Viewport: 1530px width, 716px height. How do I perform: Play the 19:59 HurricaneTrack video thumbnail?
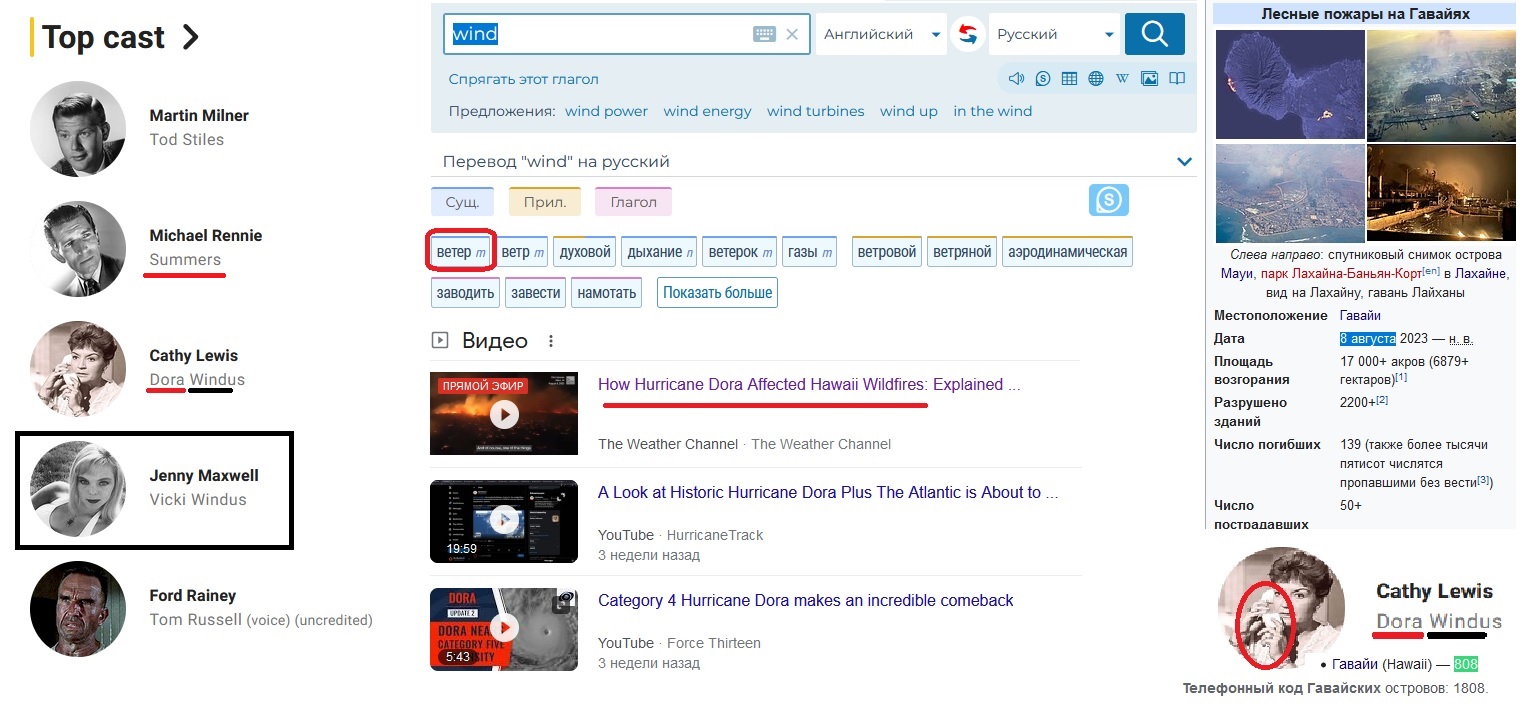tap(504, 521)
